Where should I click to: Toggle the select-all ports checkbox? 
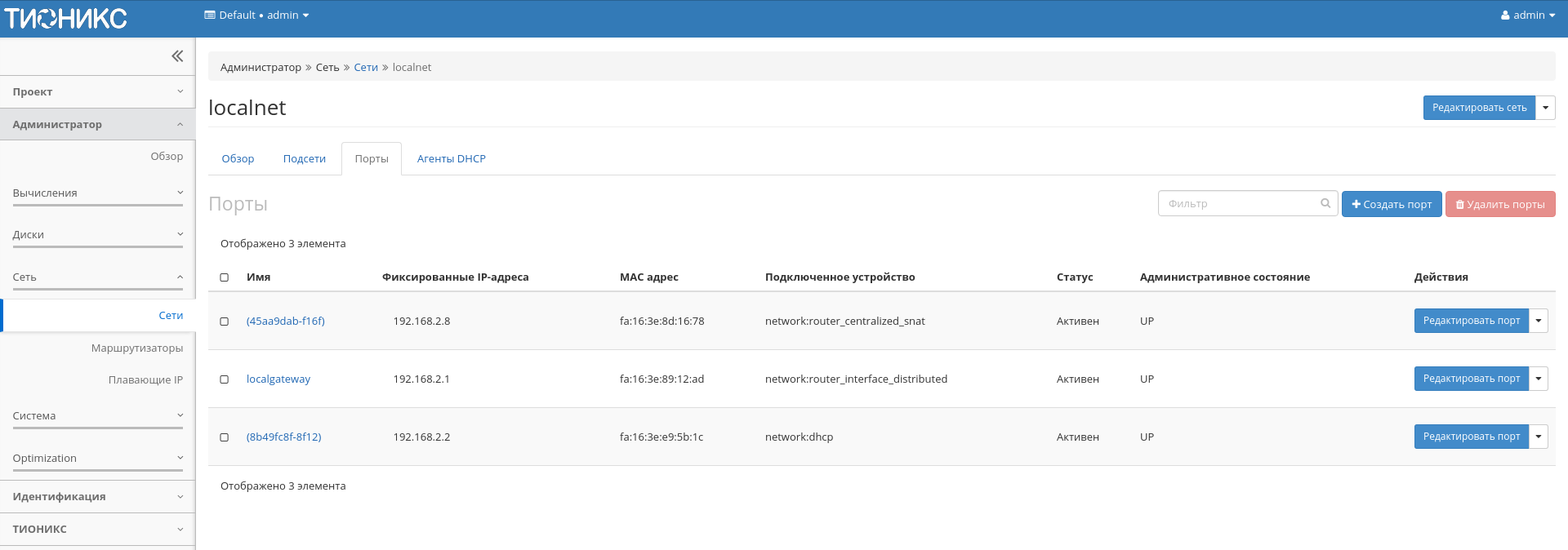225,277
